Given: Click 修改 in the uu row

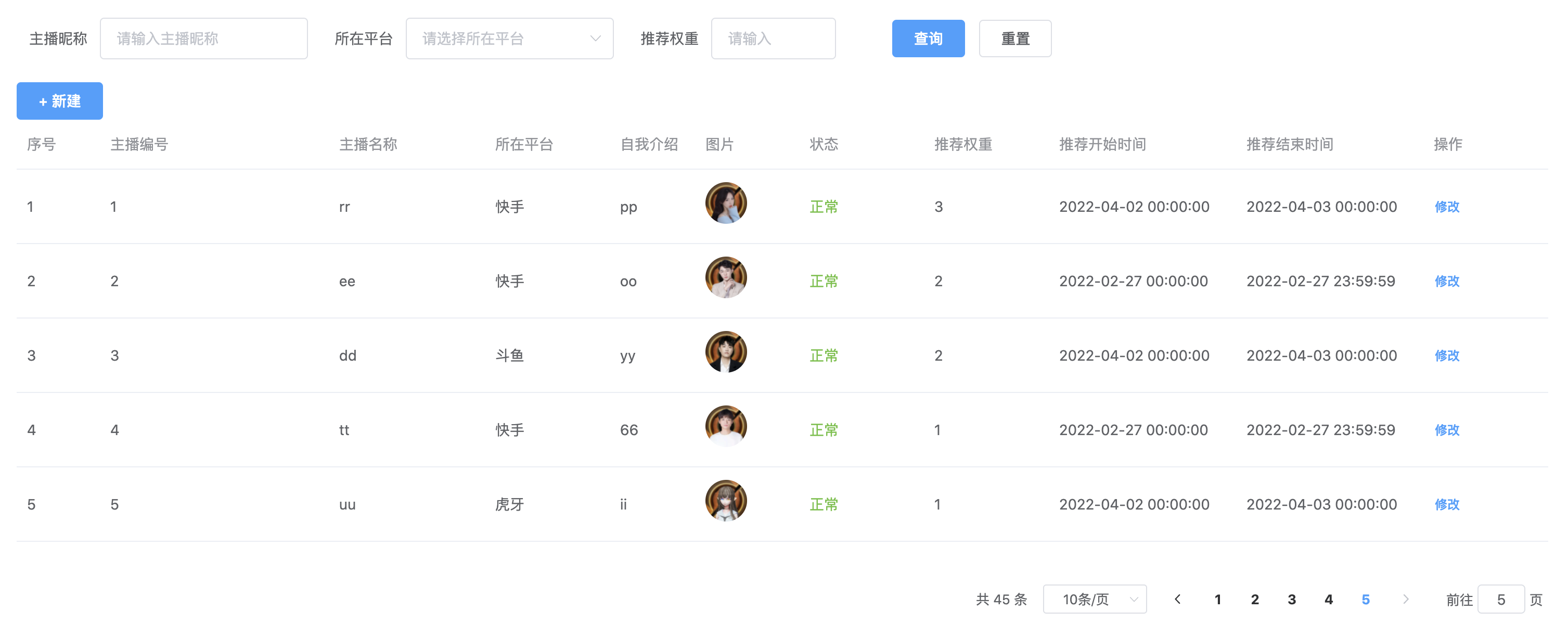Looking at the screenshot, I should 1446,504.
